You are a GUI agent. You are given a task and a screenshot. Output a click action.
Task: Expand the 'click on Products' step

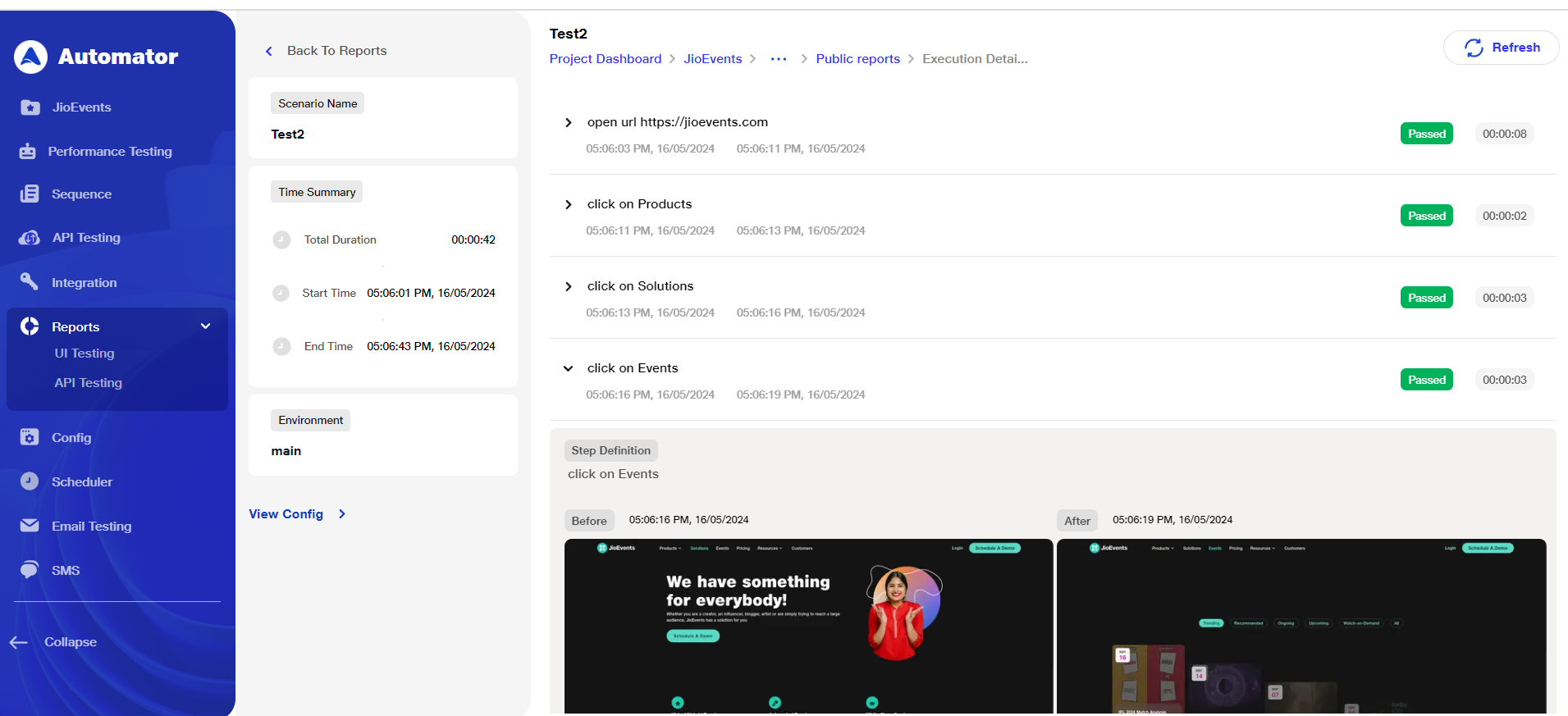tap(568, 204)
